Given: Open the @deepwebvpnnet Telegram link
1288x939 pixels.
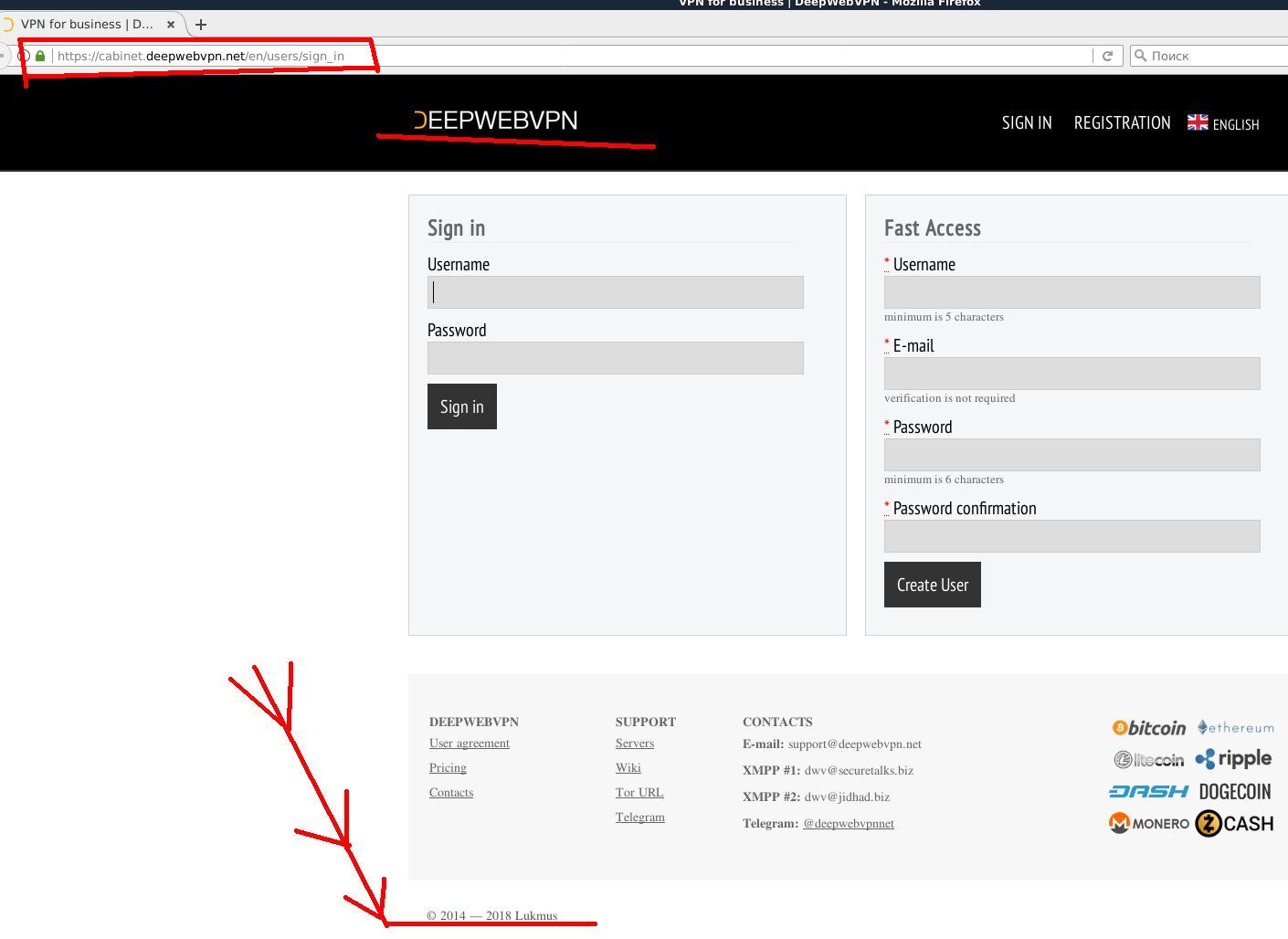Looking at the screenshot, I should coord(849,824).
